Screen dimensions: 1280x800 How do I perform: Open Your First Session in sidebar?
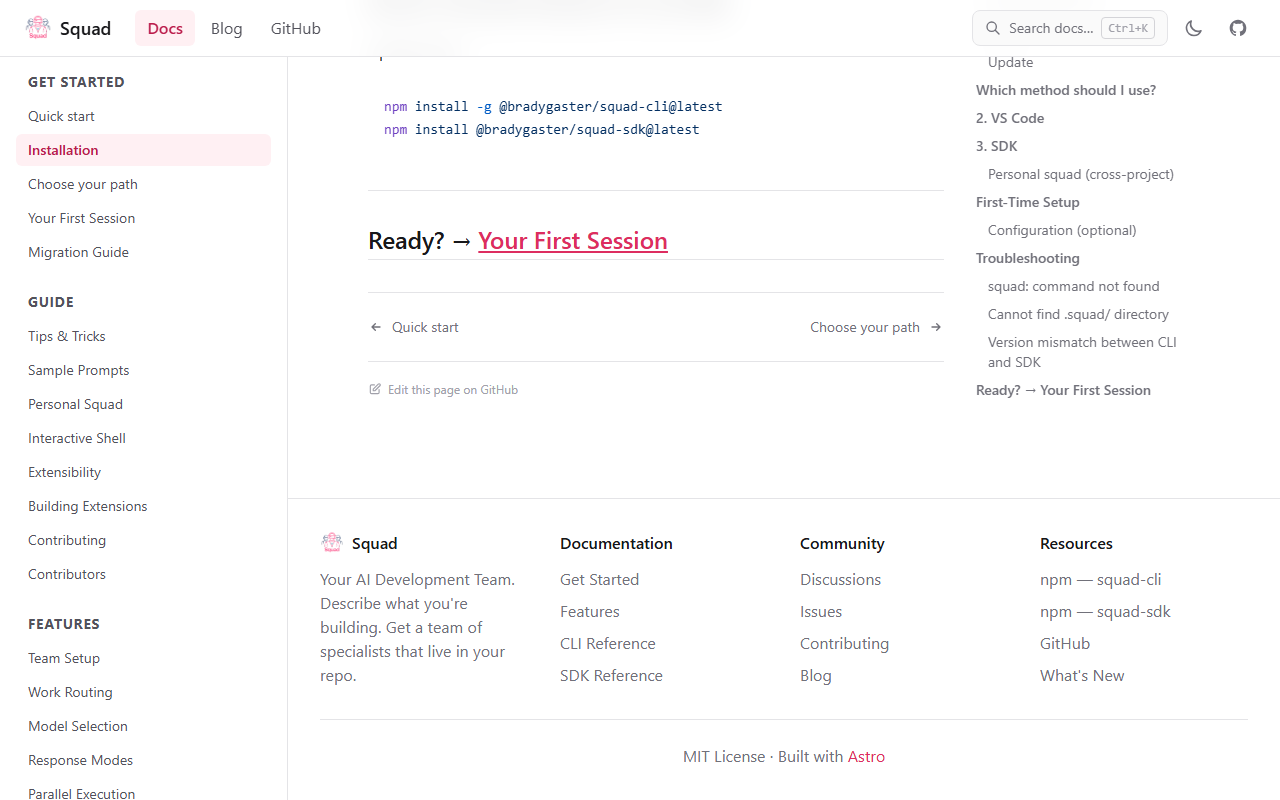[x=143, y=218]
